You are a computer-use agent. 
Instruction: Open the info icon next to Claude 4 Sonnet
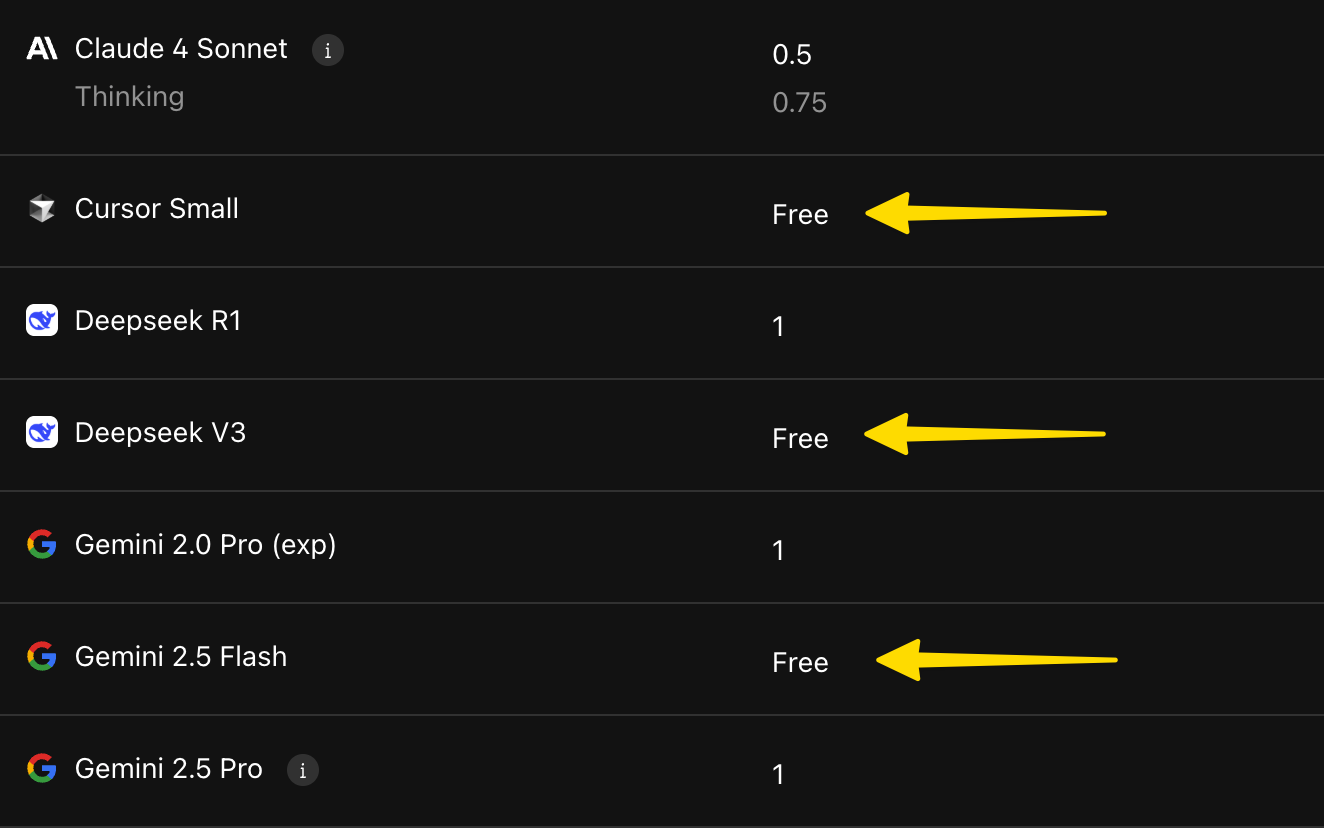click(x=328, y=50)
